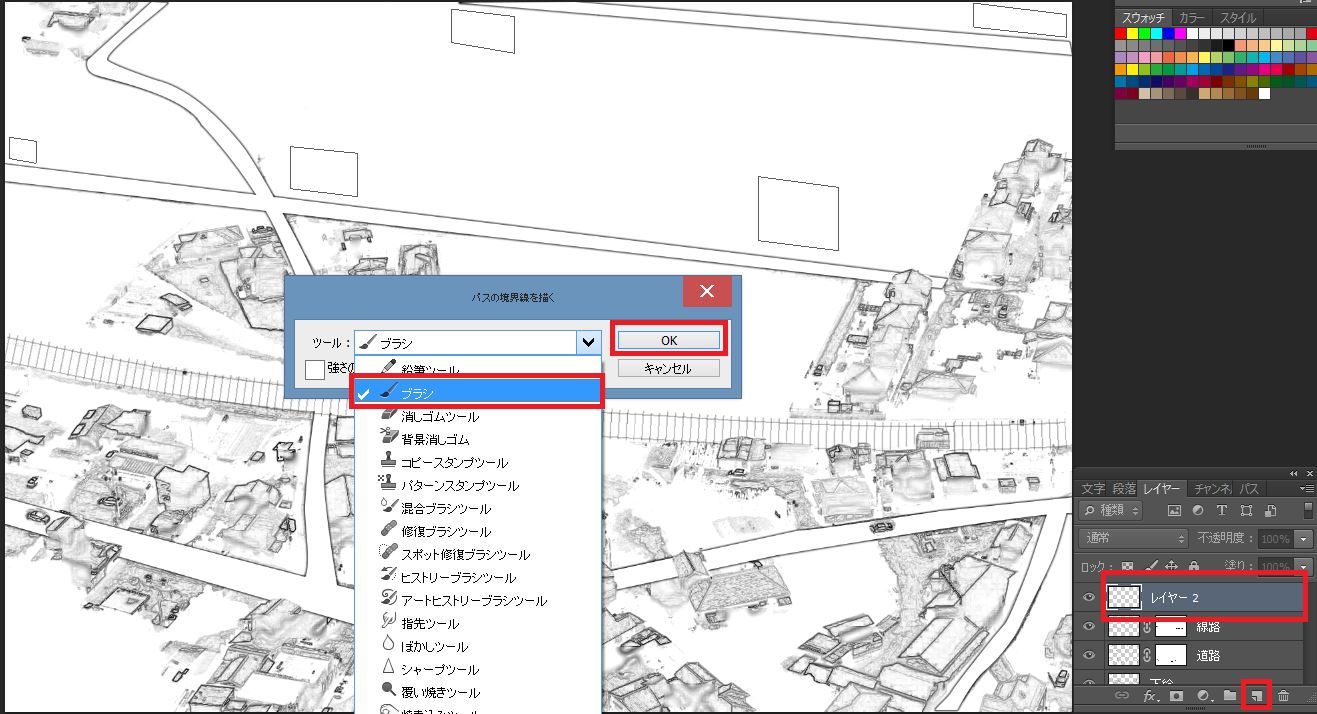Screen dimensions: 1317x714
Task: Open the layer style fx menu icon
Action: point(1150,695)
